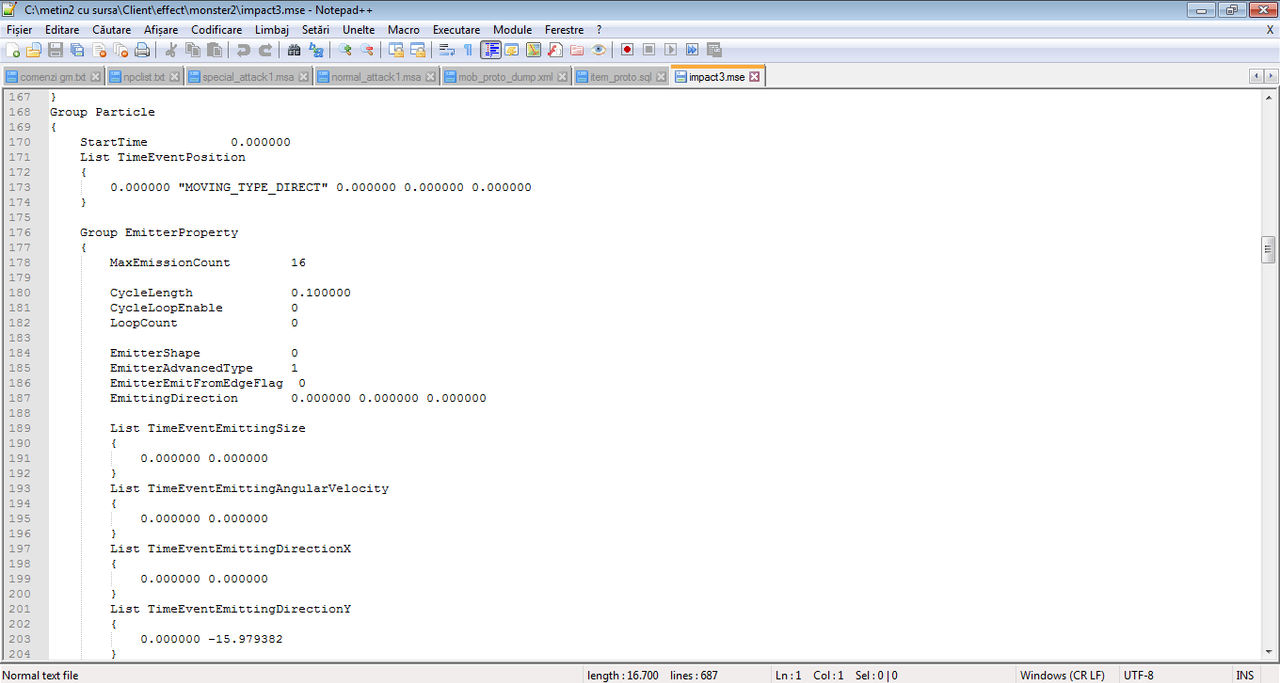Click the Zoom In toolbar icon

coord(345,50)
